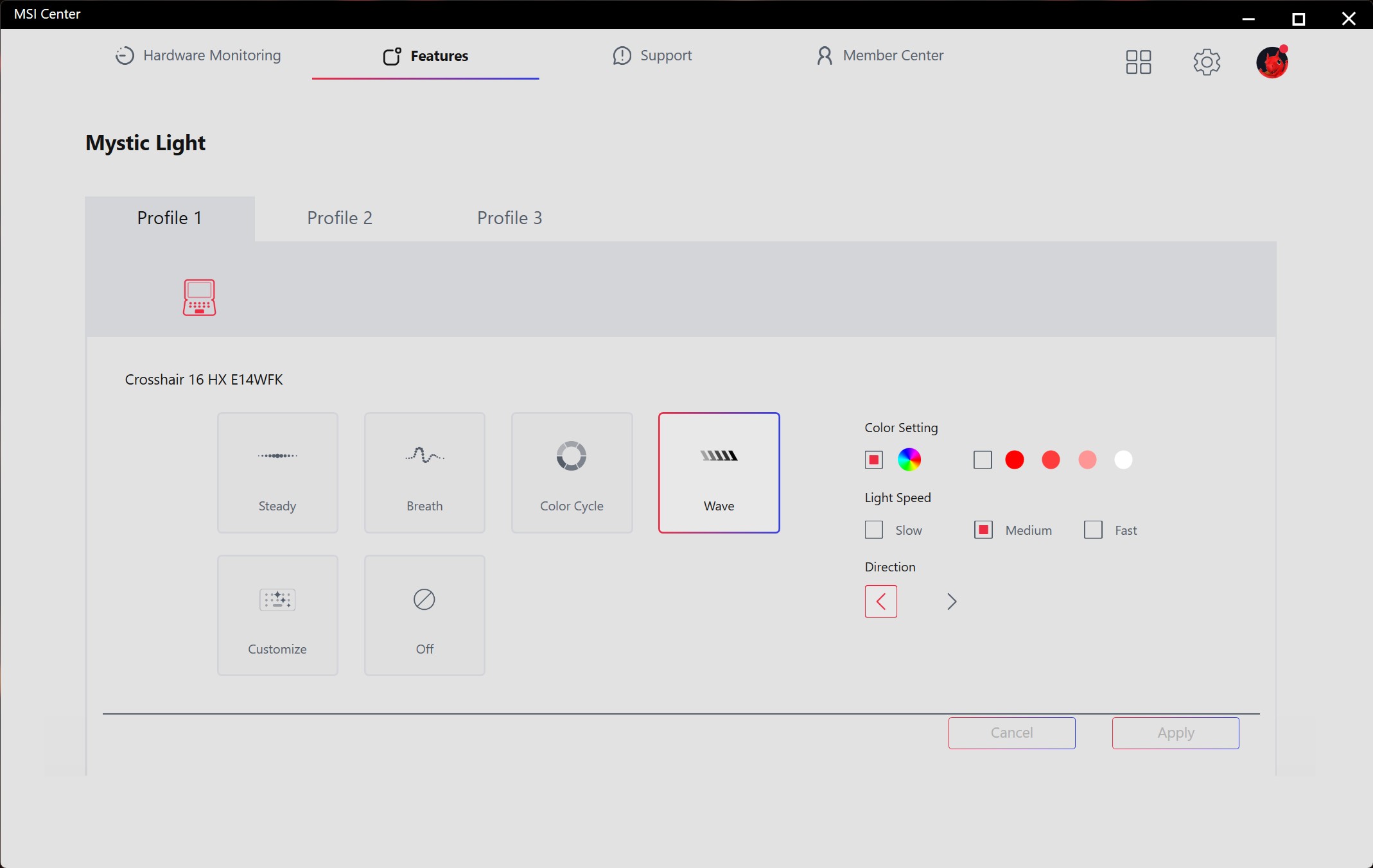Click the Mystic Light heading

146,143
